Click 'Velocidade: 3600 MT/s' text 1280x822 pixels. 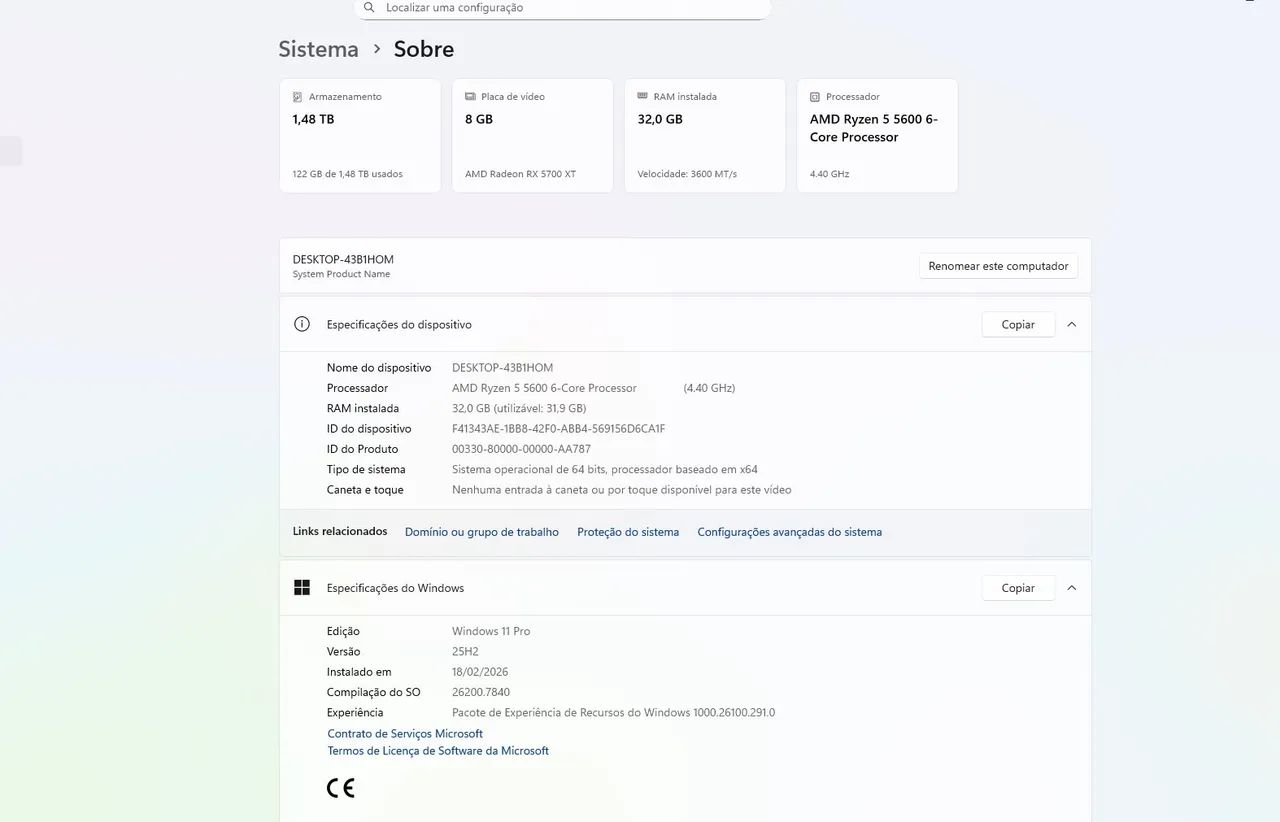tap(687, 174)
